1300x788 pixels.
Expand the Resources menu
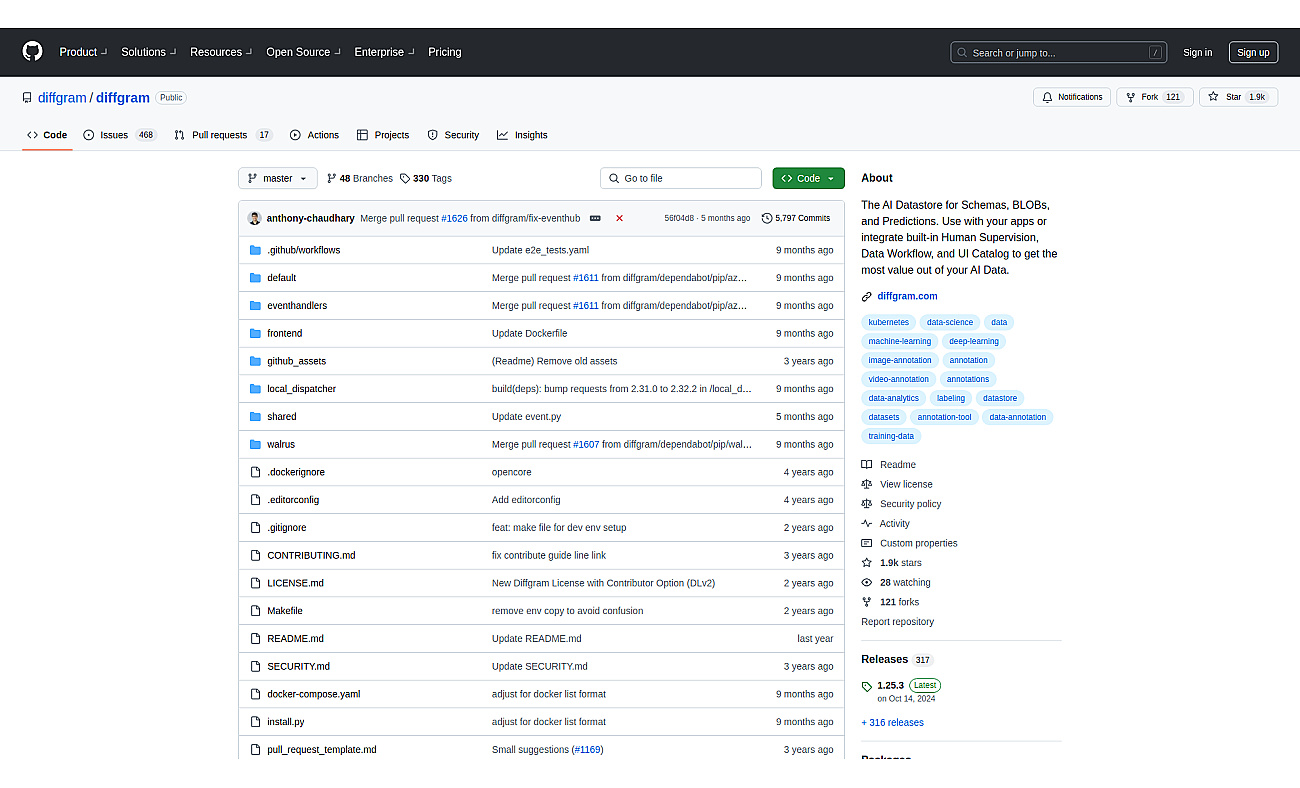point(221,52)
